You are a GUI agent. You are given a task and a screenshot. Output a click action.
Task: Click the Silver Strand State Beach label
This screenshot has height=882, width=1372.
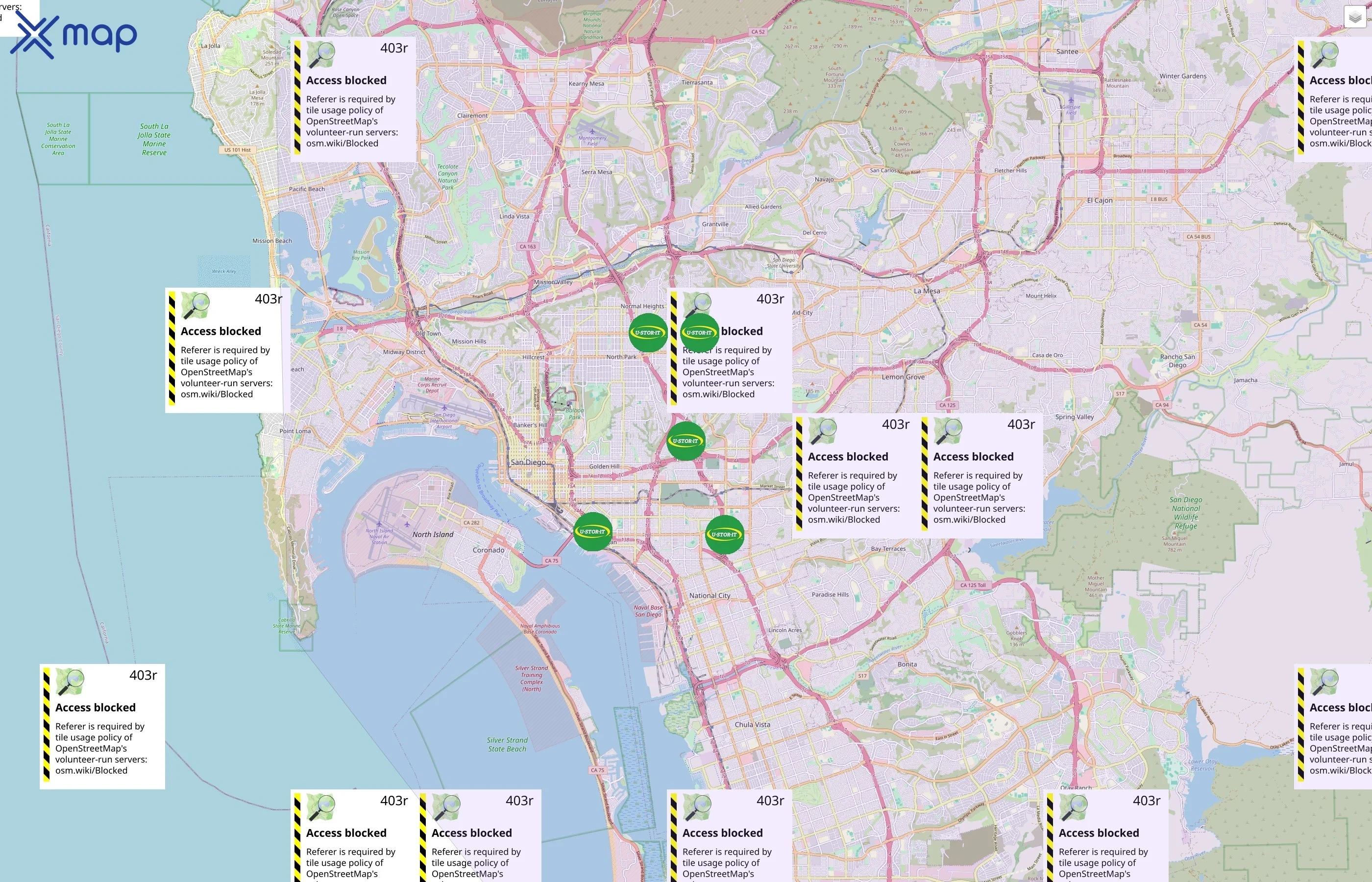coord(507,744)
